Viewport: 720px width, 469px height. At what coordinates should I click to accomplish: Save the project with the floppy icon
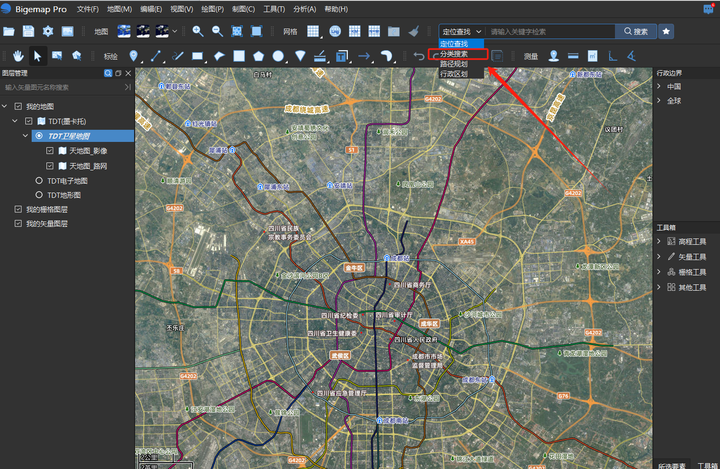pyautogui.click(x=28, y=31)
